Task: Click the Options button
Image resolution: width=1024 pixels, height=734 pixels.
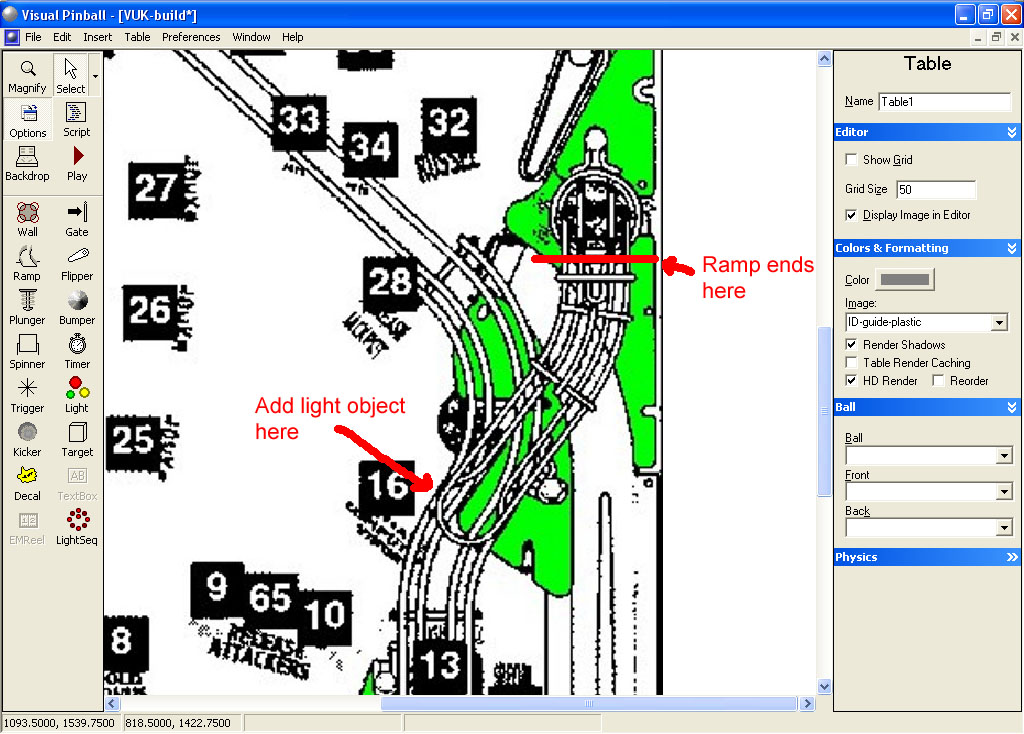Action: click(28, 119)
